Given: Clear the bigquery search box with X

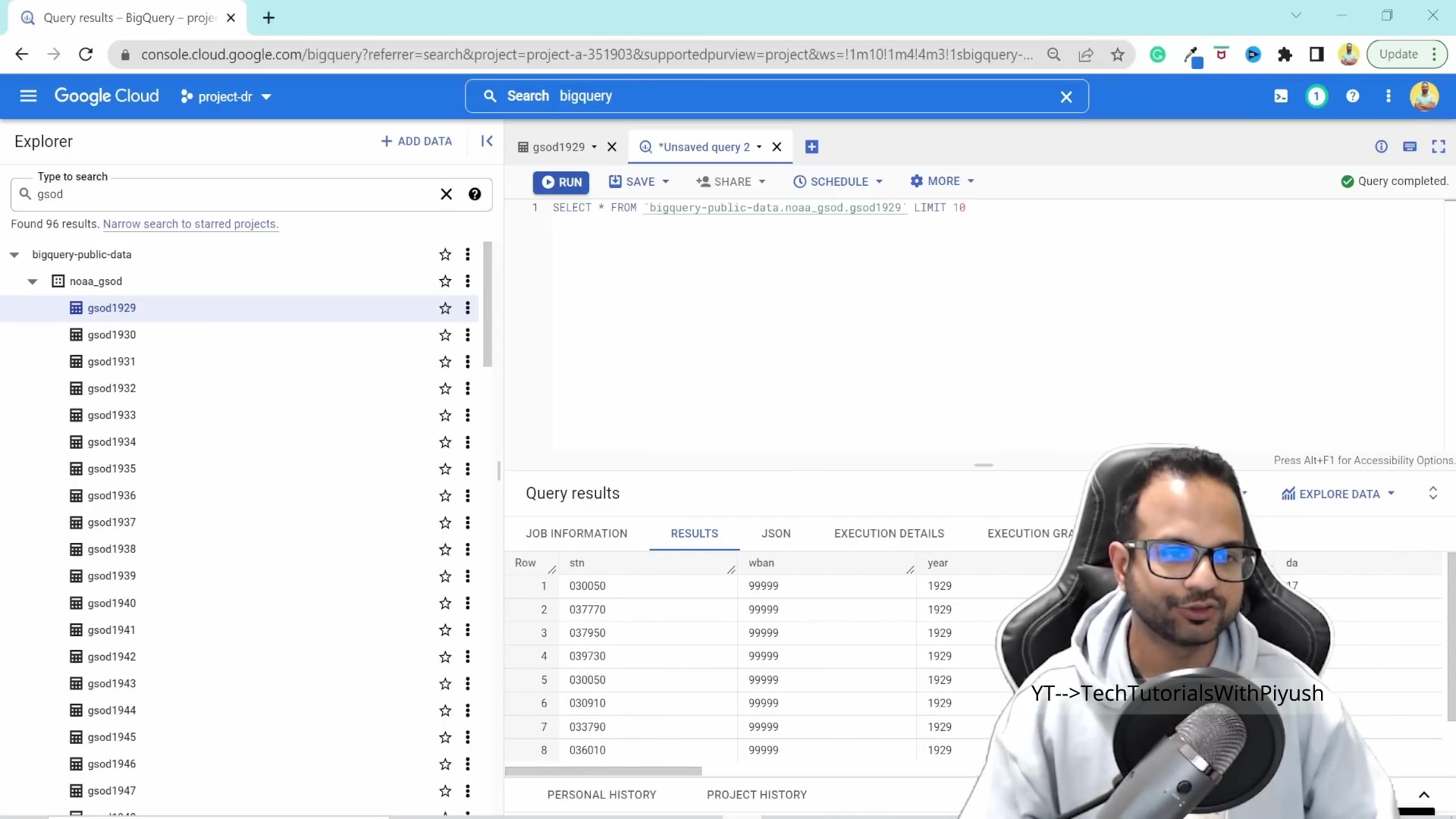Looking at the screenshot, I should pos(1066,97).
